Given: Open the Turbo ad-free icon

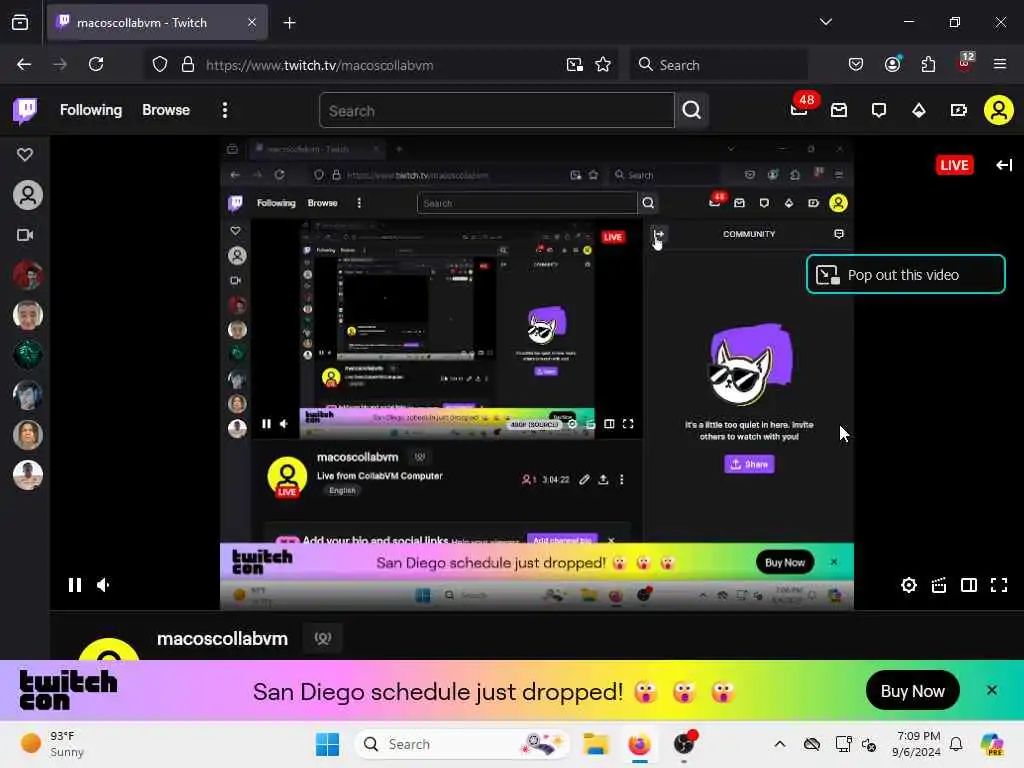Looking at the screenshot, I should pyautogui.click(x=958, y=110).
